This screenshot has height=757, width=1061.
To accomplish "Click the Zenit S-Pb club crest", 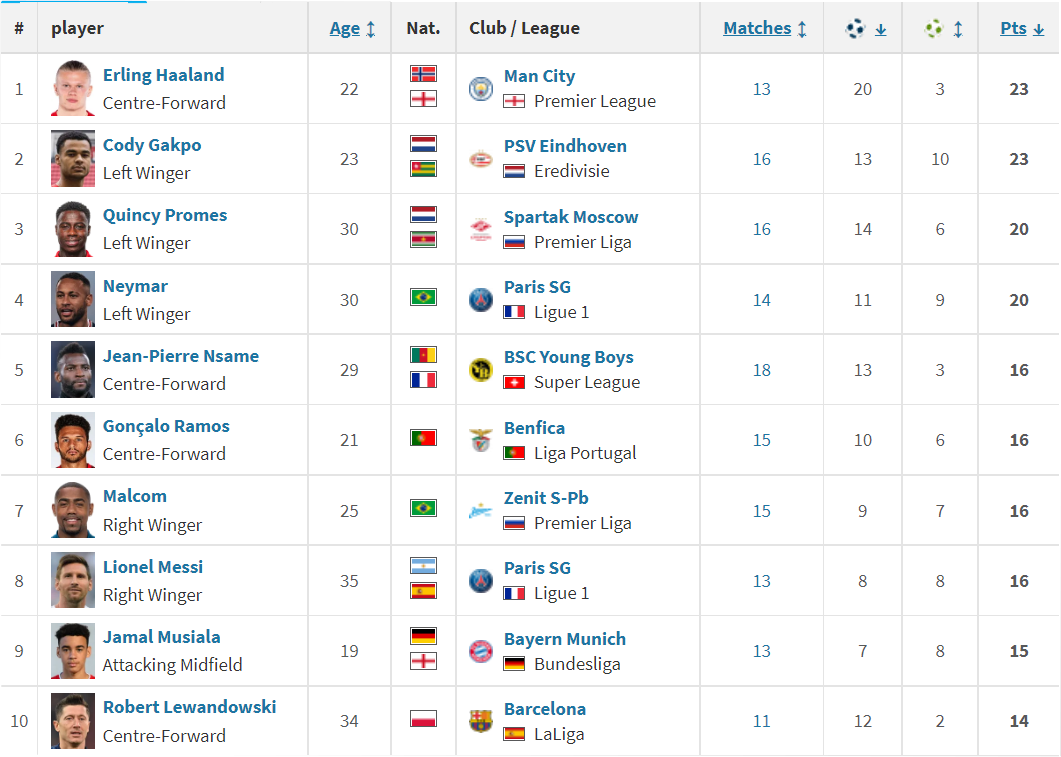I will 481,511.
